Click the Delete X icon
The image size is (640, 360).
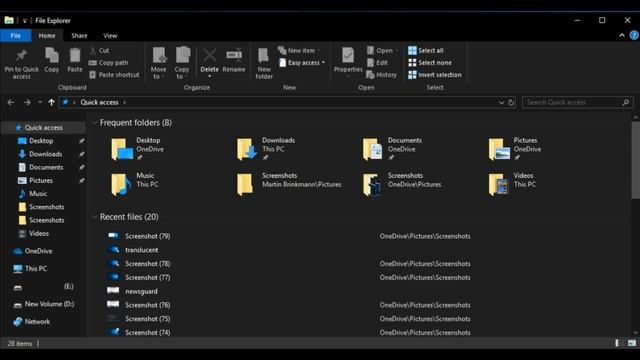209,56
